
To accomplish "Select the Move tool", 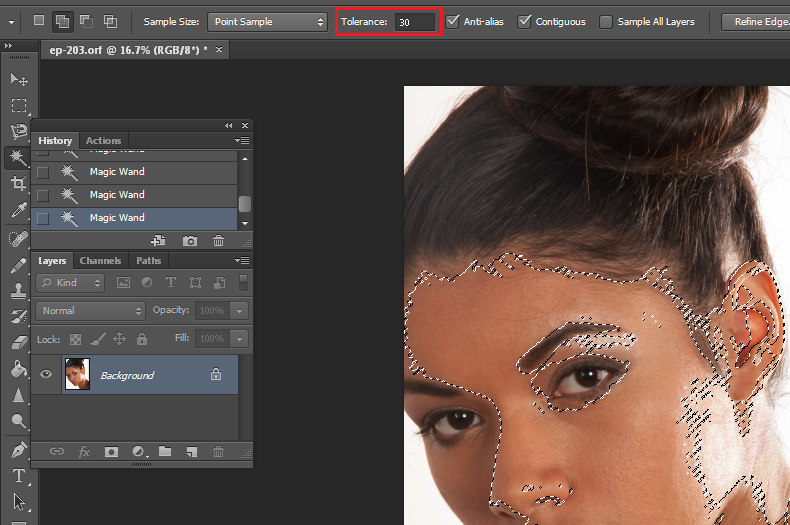I will coord(19,79).
